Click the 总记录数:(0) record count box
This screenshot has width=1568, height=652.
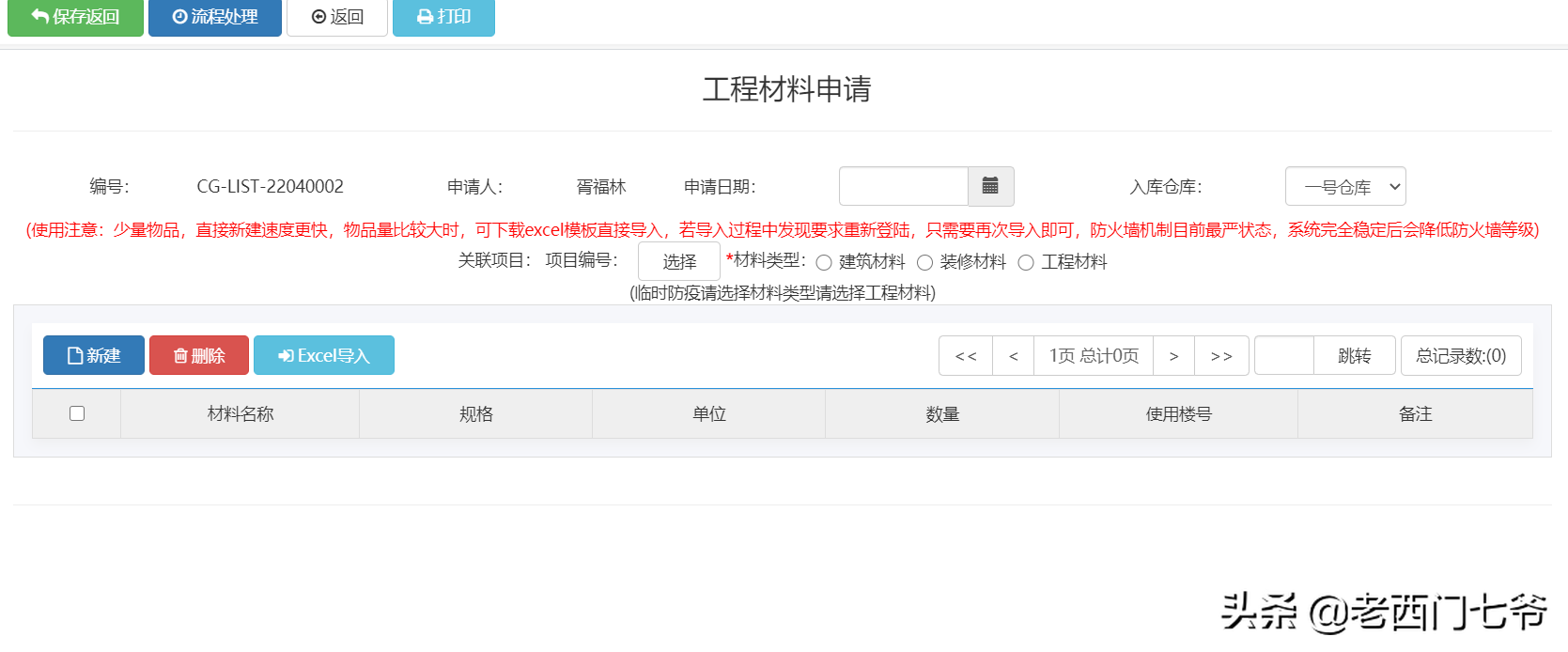pos(1461,355)
